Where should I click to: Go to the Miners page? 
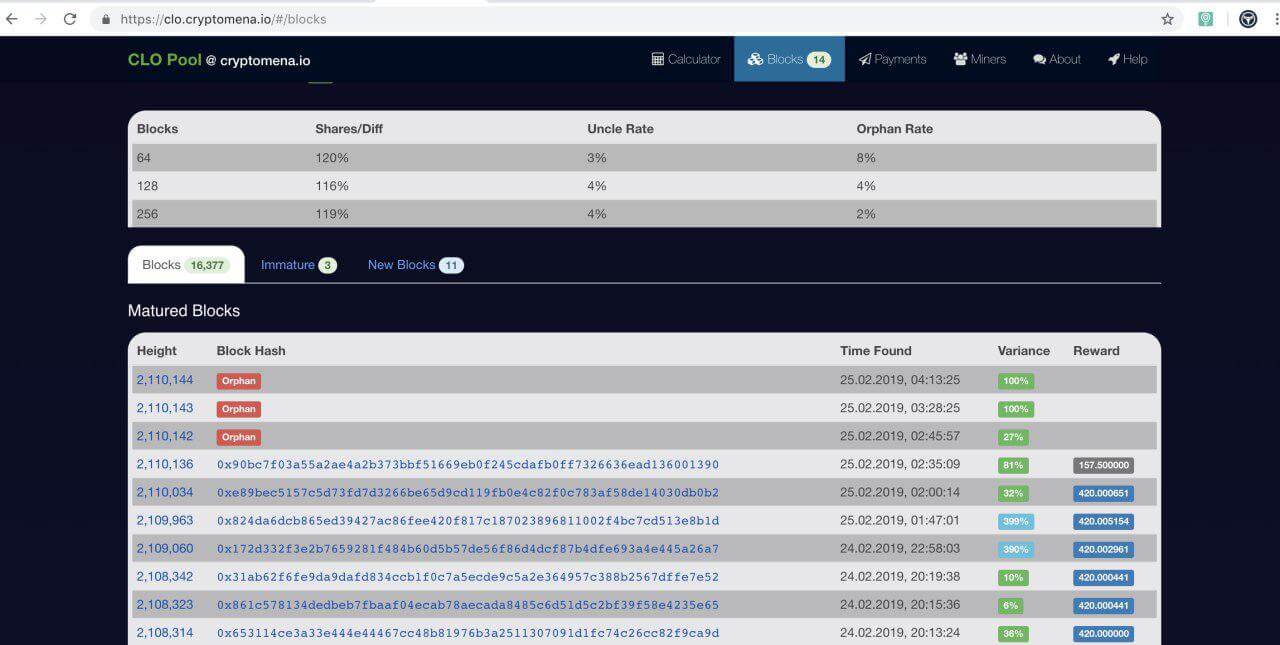(x=980, y=59)
